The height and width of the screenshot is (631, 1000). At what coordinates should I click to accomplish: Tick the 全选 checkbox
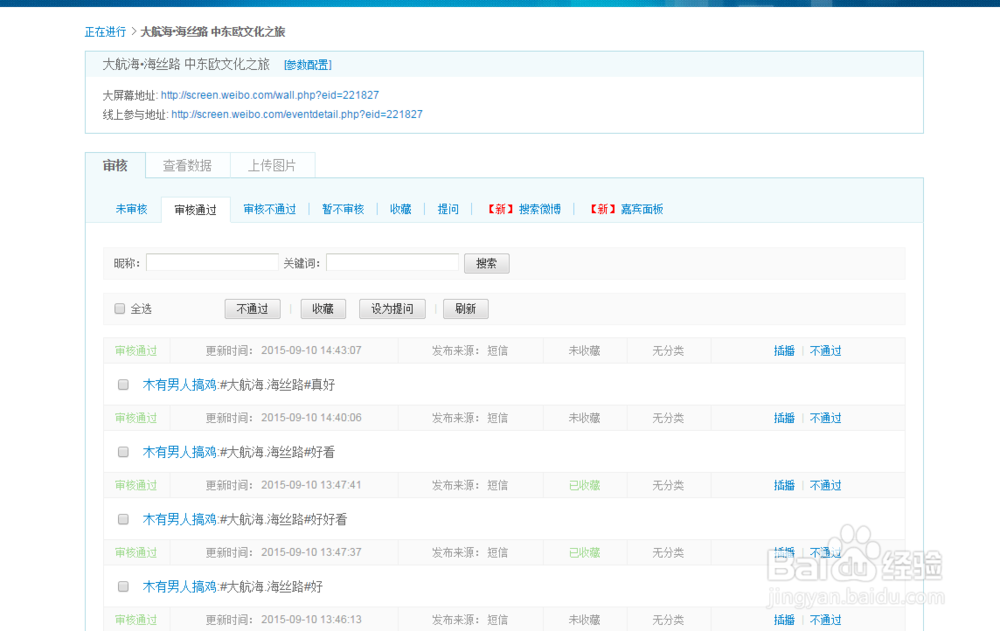(119, 309)
